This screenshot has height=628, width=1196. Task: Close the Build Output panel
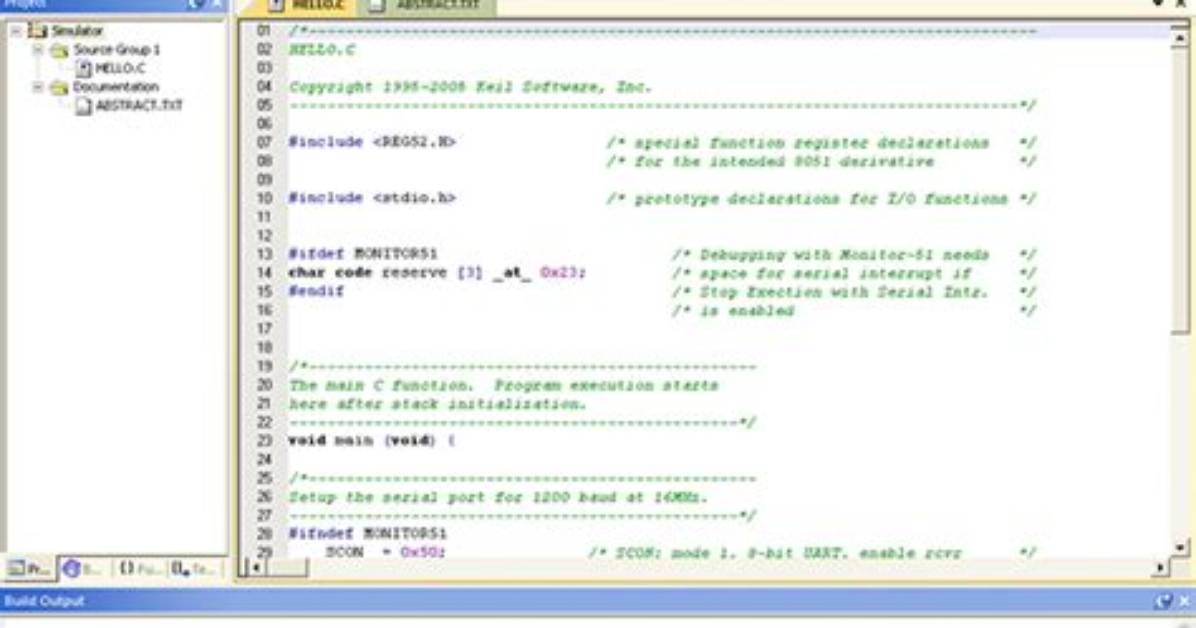point(1185,601)
